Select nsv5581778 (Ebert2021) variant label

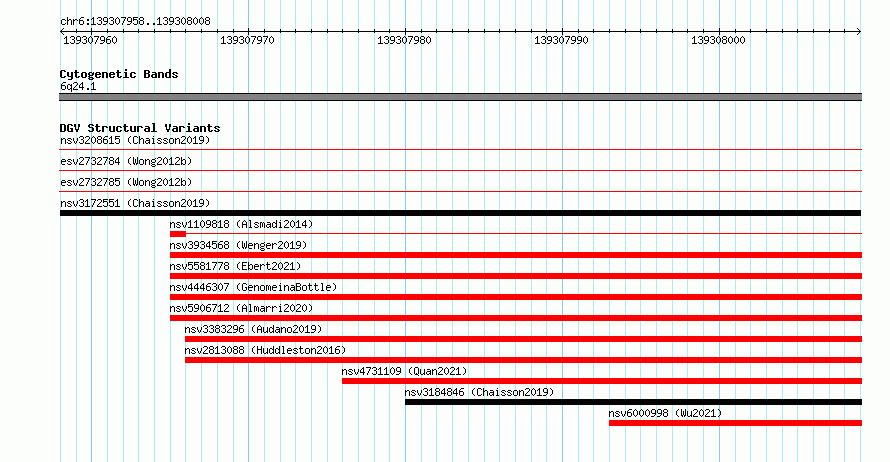pyautogui.click(x=235, y=266)
